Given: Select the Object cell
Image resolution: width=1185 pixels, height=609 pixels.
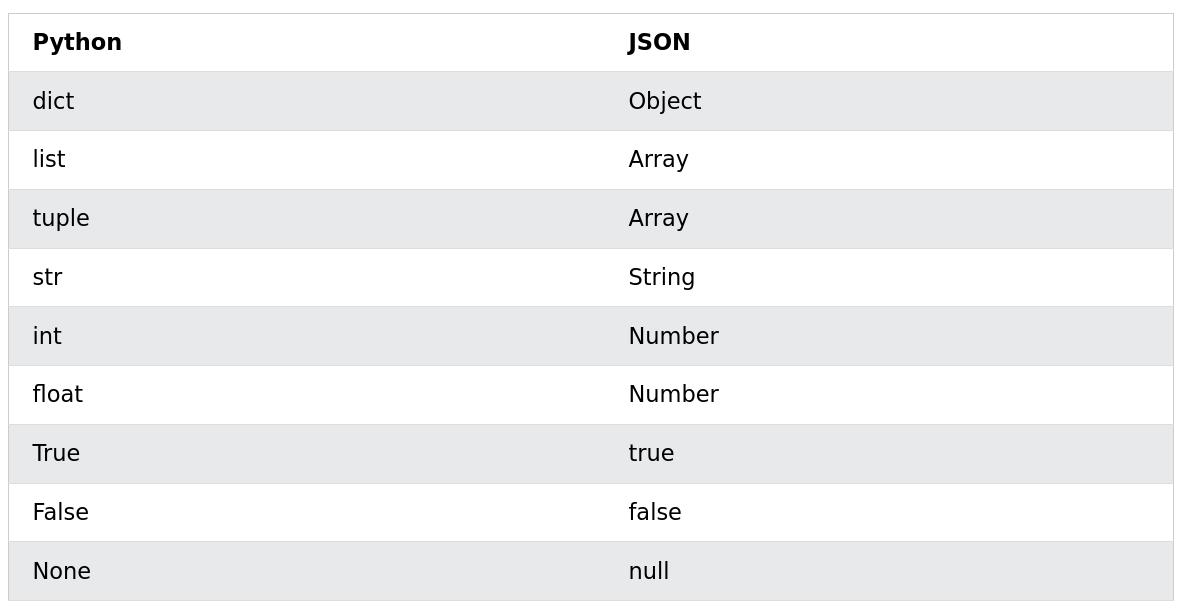Looking at the screenshot, I should [664, 102].
